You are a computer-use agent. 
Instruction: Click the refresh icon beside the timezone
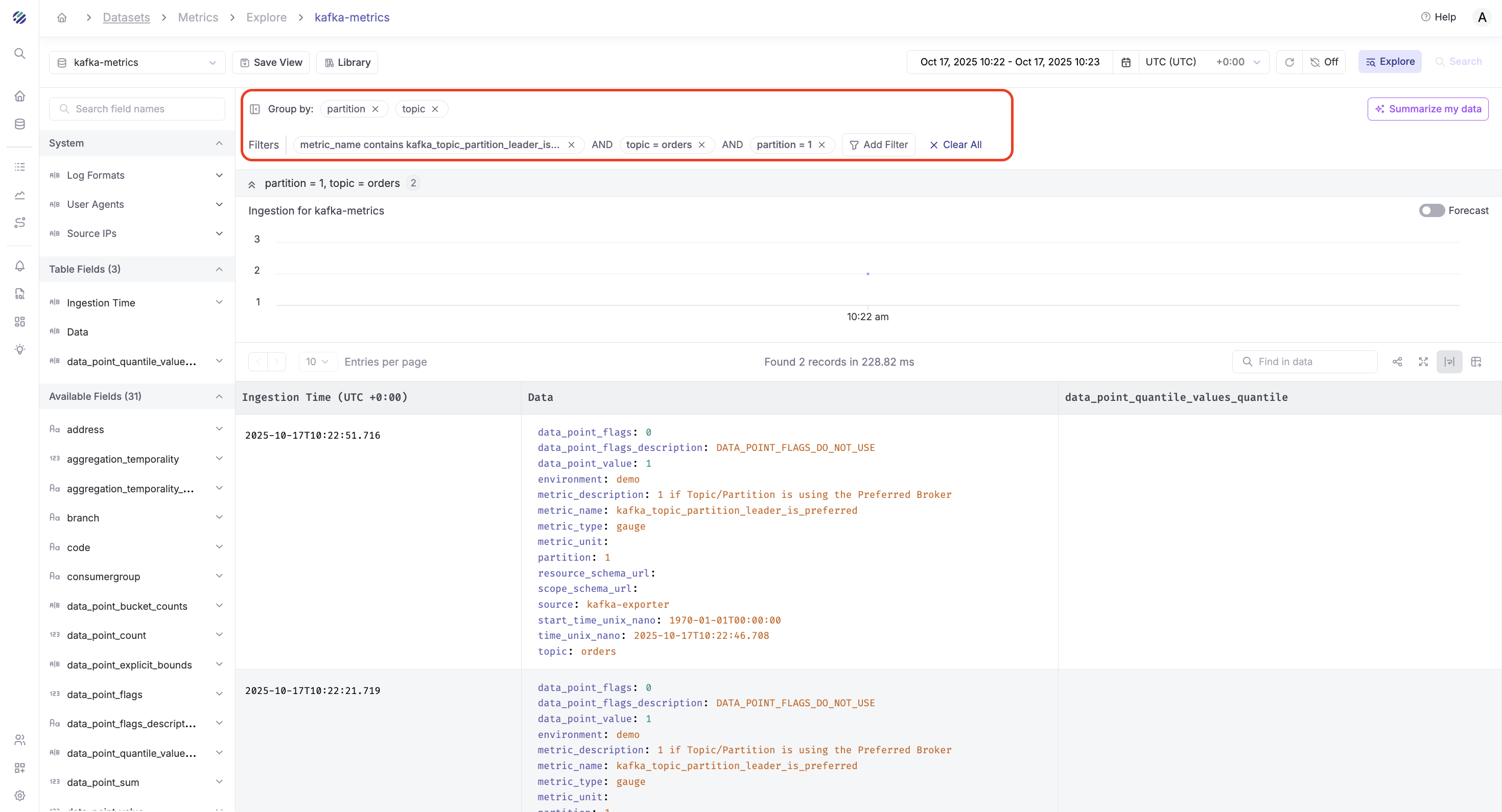[1289, 62]
